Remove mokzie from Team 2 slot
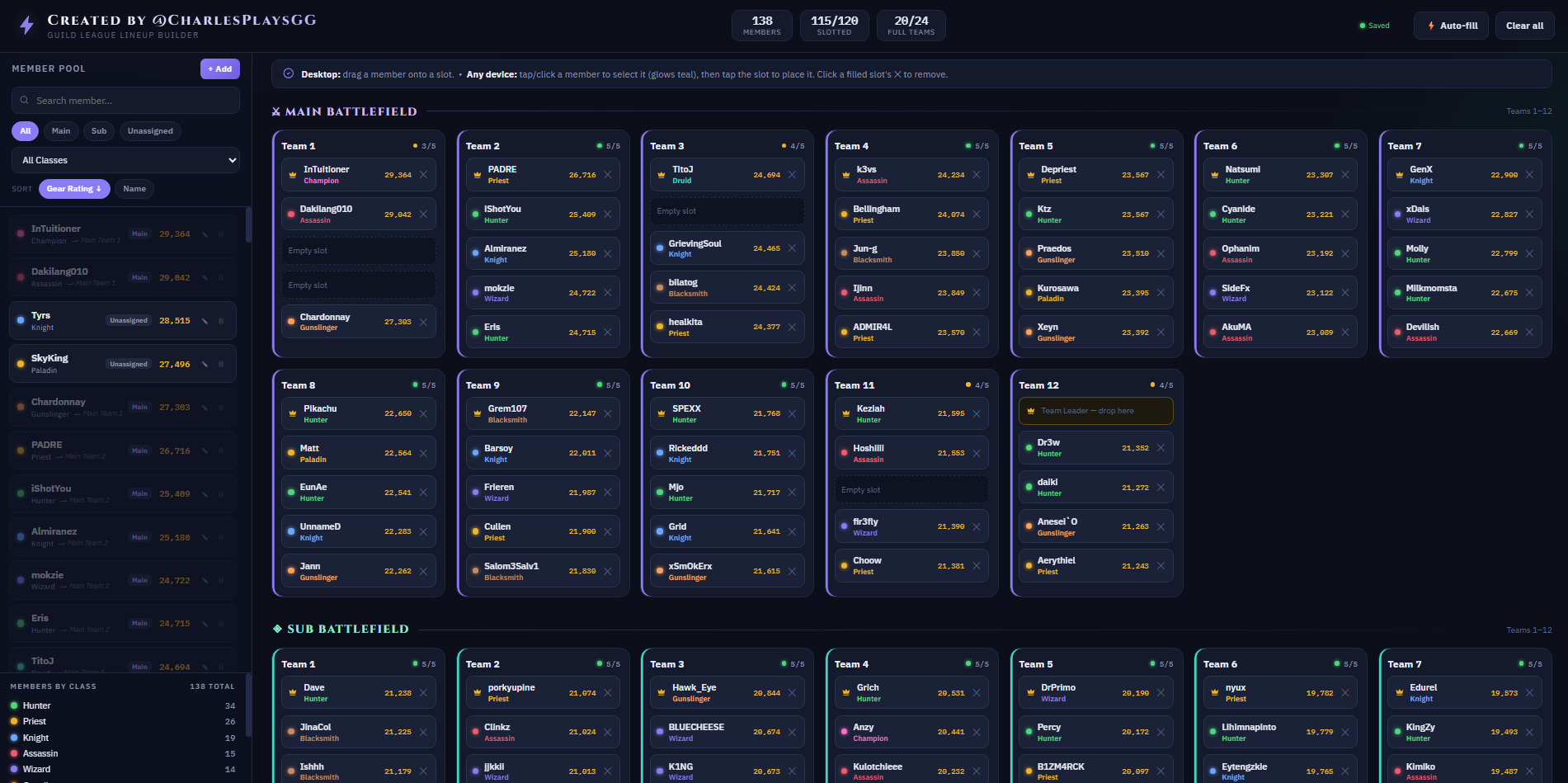The width and height of the screenshot is (1568, 783). [608, 293]
